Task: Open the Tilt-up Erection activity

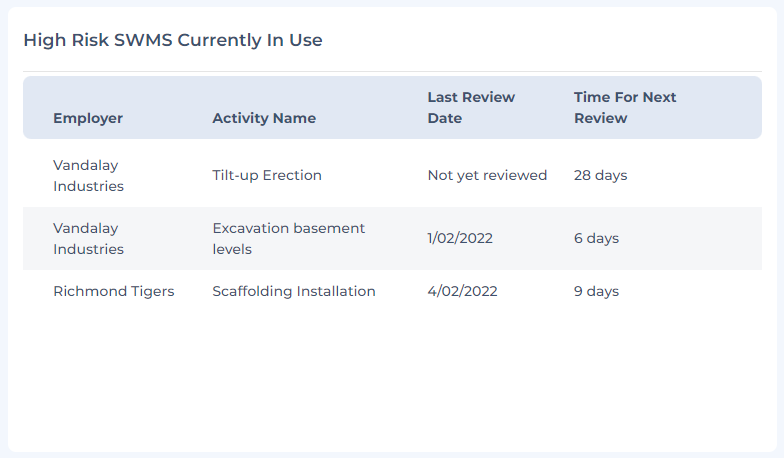Action: 267,176
